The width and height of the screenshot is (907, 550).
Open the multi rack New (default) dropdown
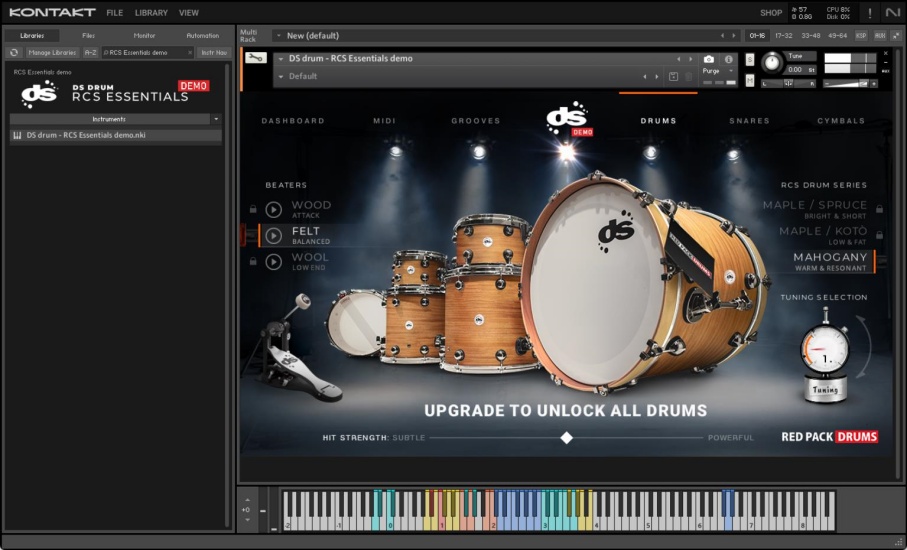pos(279,35)
